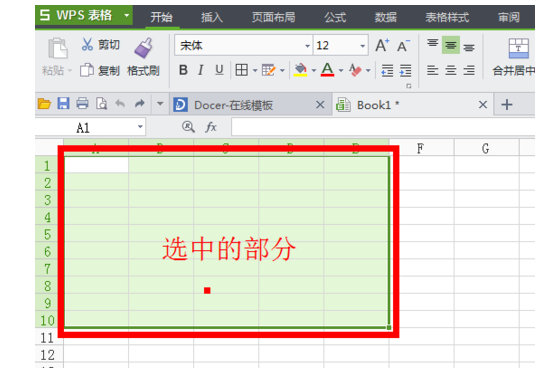Open alignment group dialog launcher

[408, 86]
